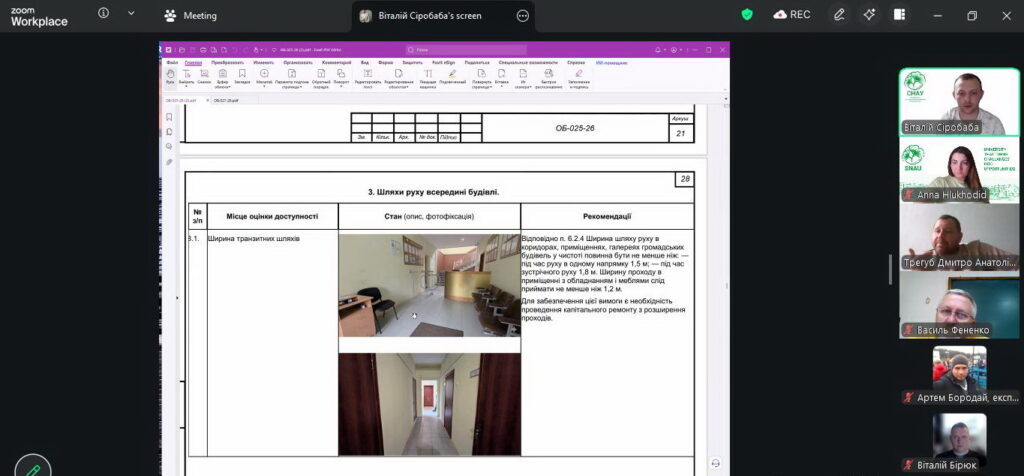Open Zoom AI Companion sparkle icon
The image size is (1024, 476).
coord(869,16)
